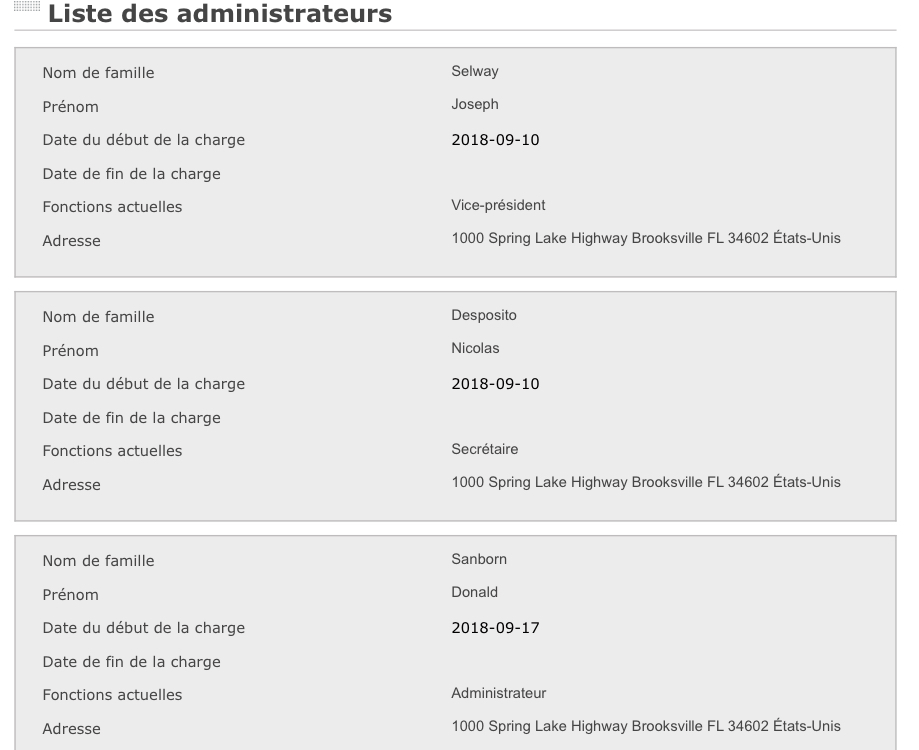Click 'Nom de famille' label in Sanborn's card

click(98, 561)
